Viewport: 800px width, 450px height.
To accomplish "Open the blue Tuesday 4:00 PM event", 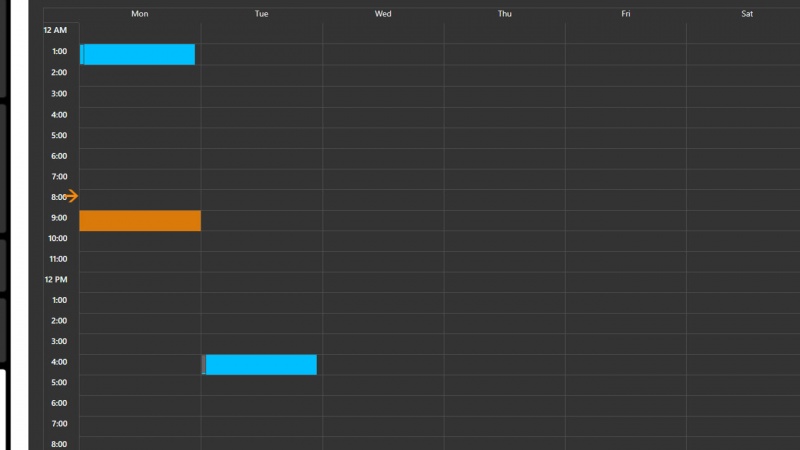I will point(262,365).
